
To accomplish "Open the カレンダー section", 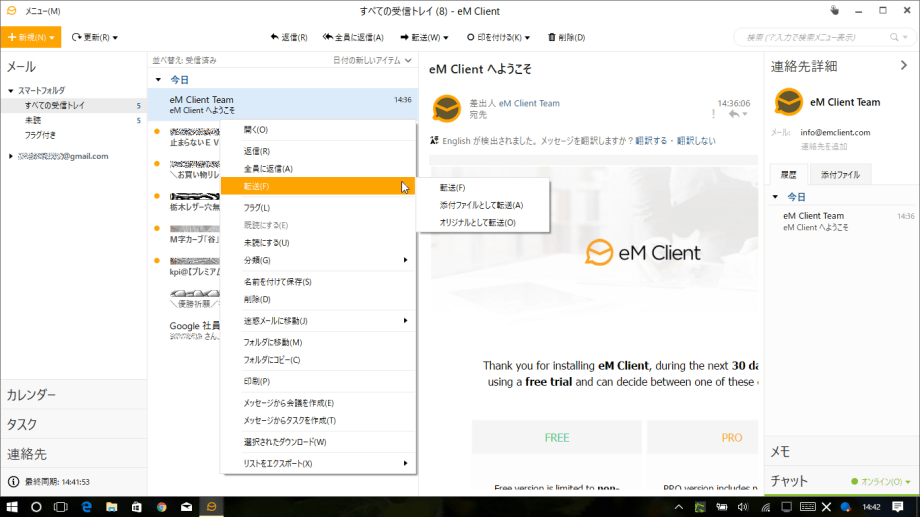I will [x=74, y=394].
